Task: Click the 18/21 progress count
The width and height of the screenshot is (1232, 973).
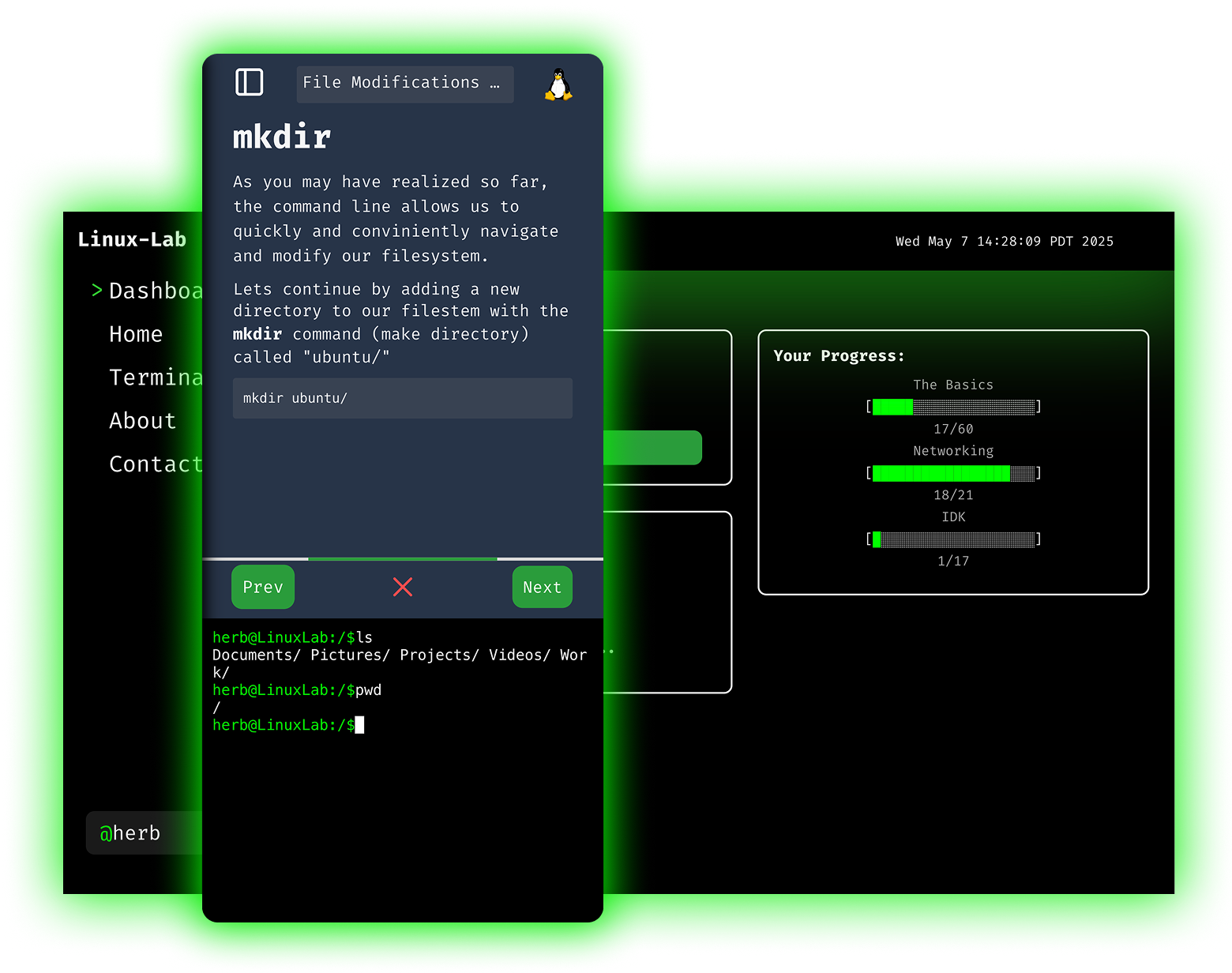Action: point(953,495)
